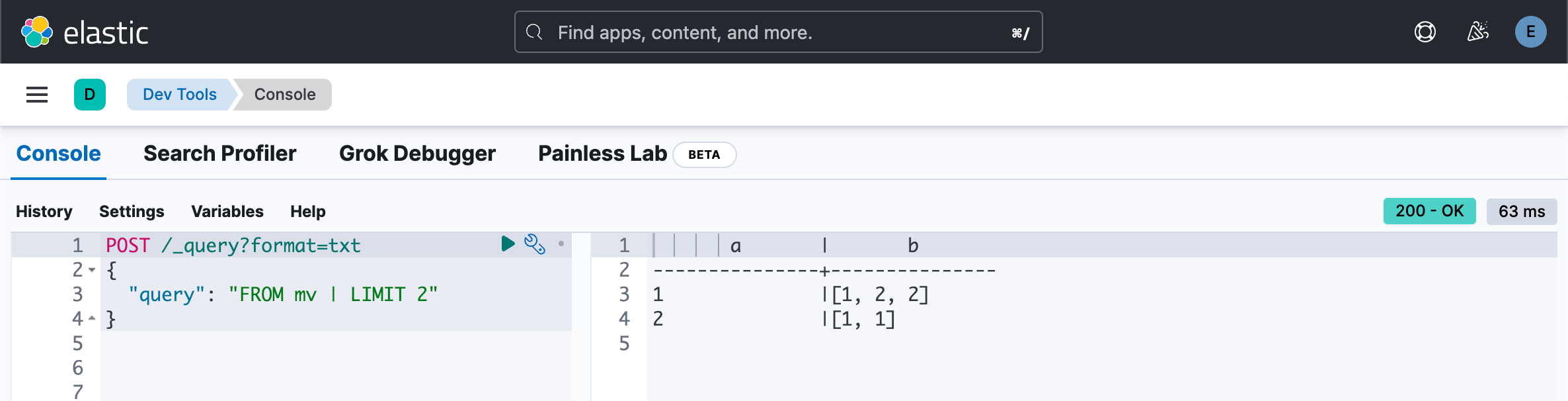Open the Painless Lab tab
This screenshot has height=401, width=1568.
602,154
